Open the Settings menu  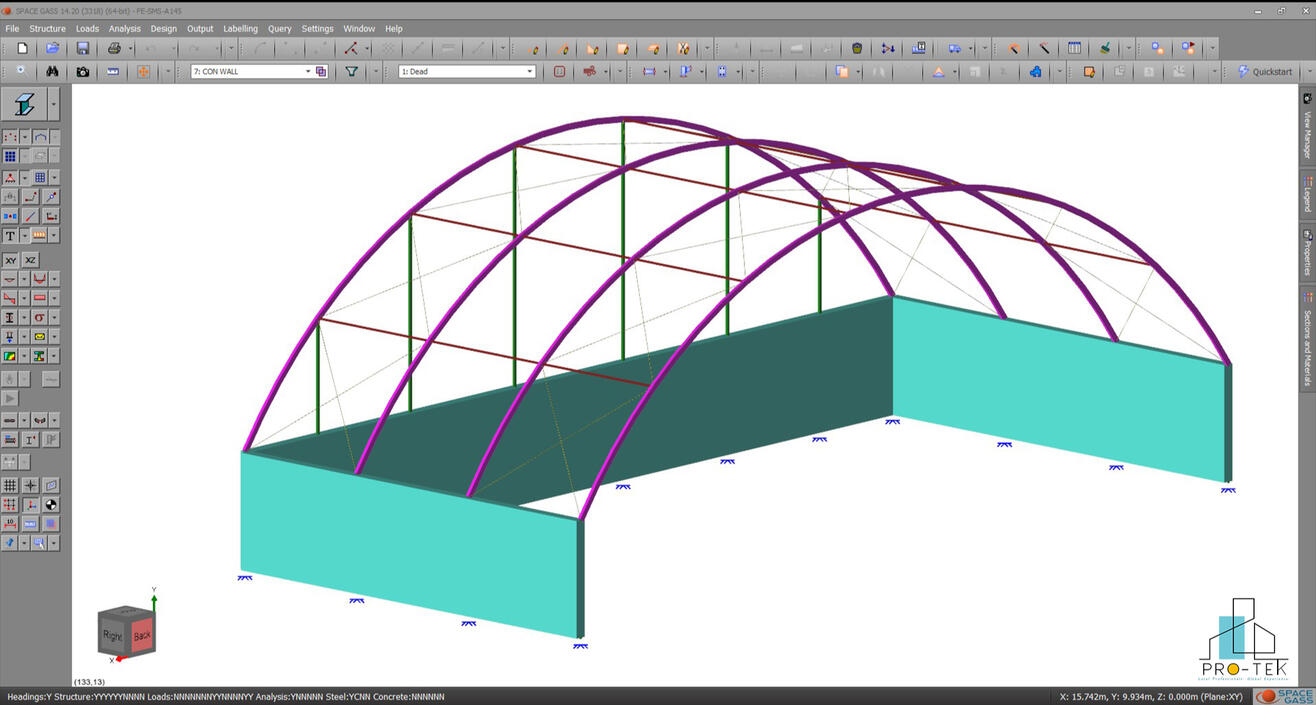point(317,28)
